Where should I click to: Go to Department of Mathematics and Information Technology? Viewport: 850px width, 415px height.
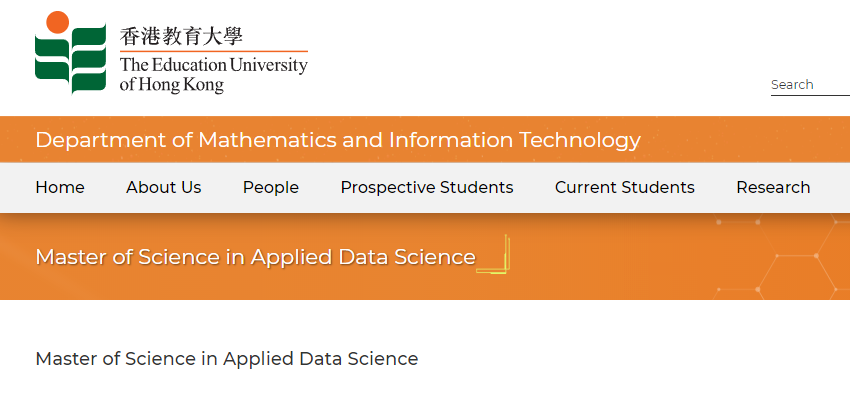pyautogui.click(x=338, y=139)
